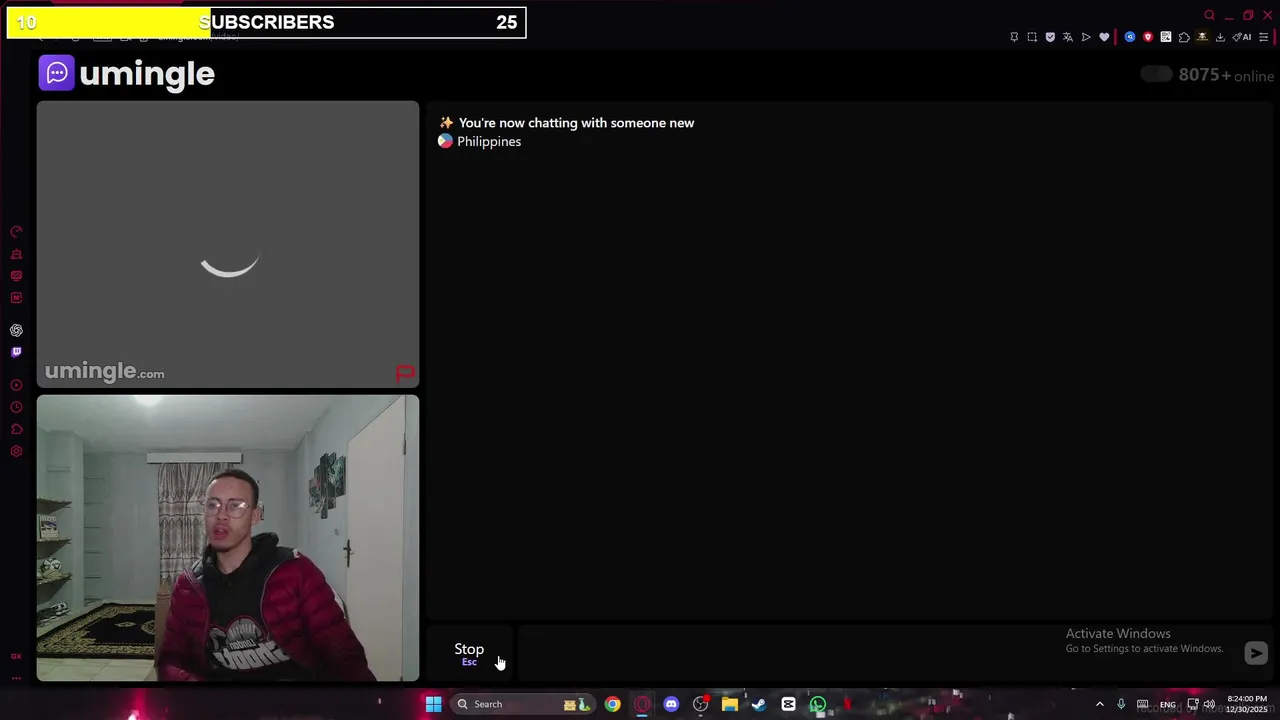The image size is (1280, 720).
Task: Open the sidebar player icon
Action: [x=16, y=385]
